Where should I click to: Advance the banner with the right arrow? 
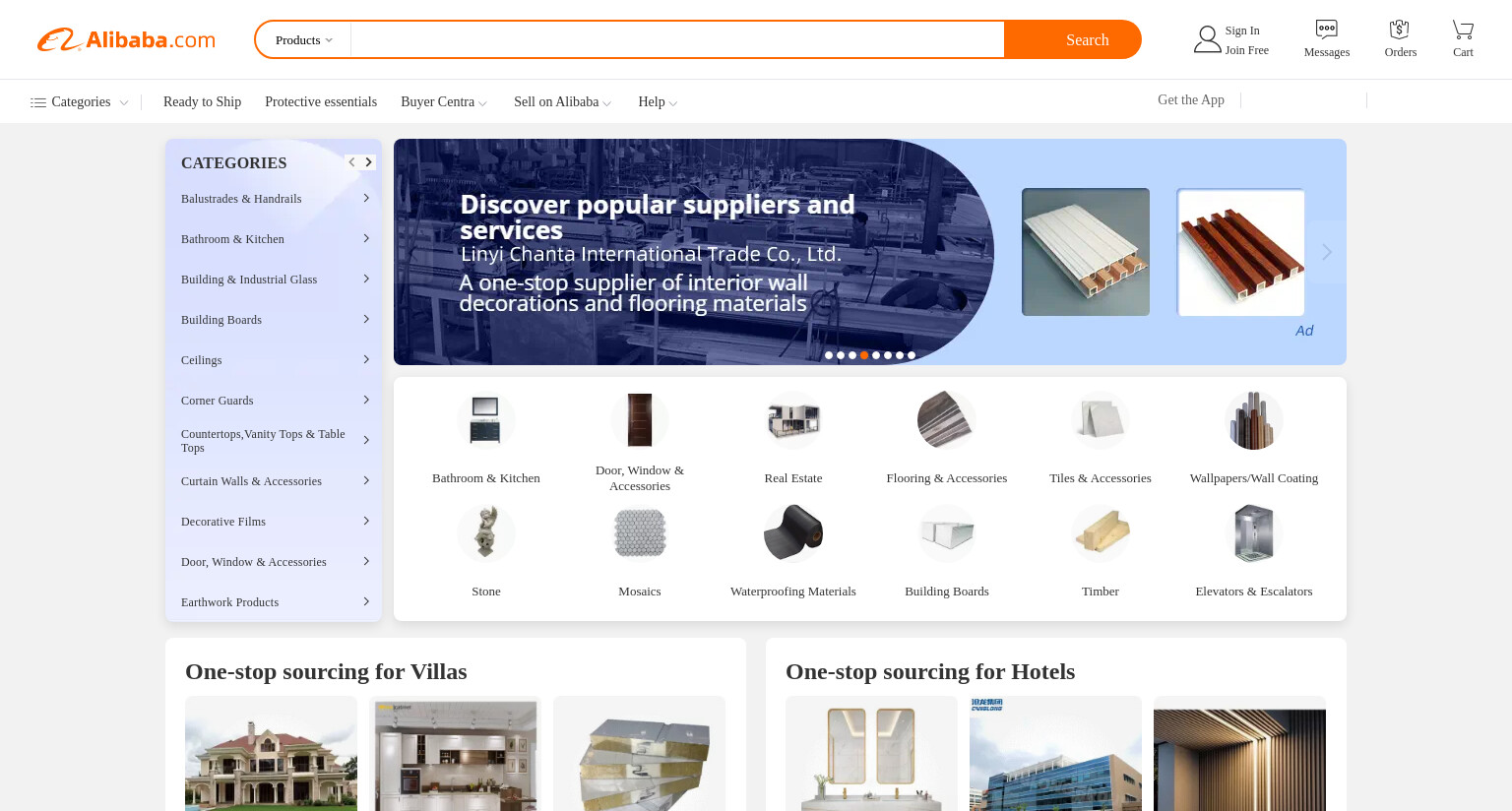point(1327,252)
